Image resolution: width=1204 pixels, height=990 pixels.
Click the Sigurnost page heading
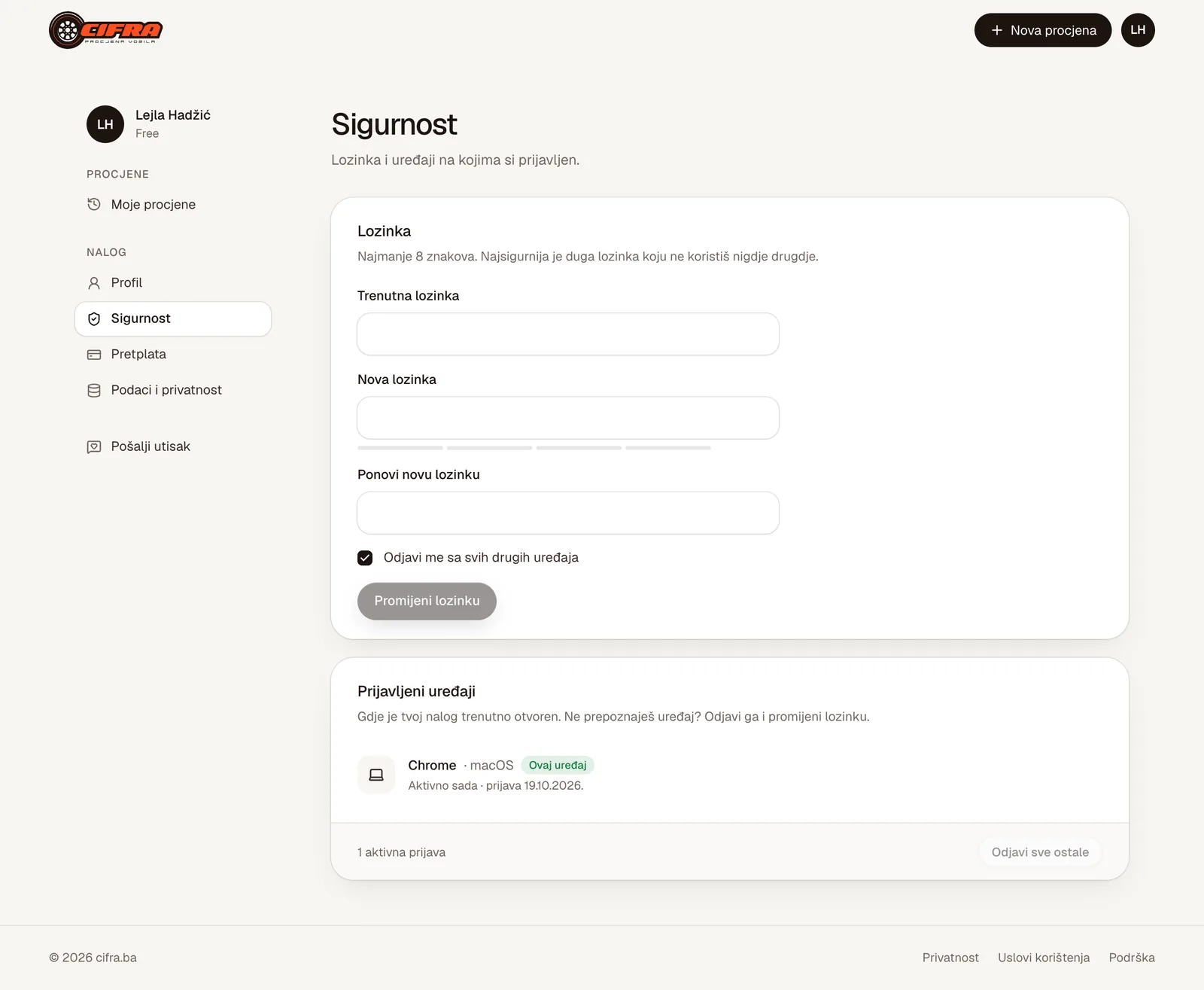coord(394,124)
